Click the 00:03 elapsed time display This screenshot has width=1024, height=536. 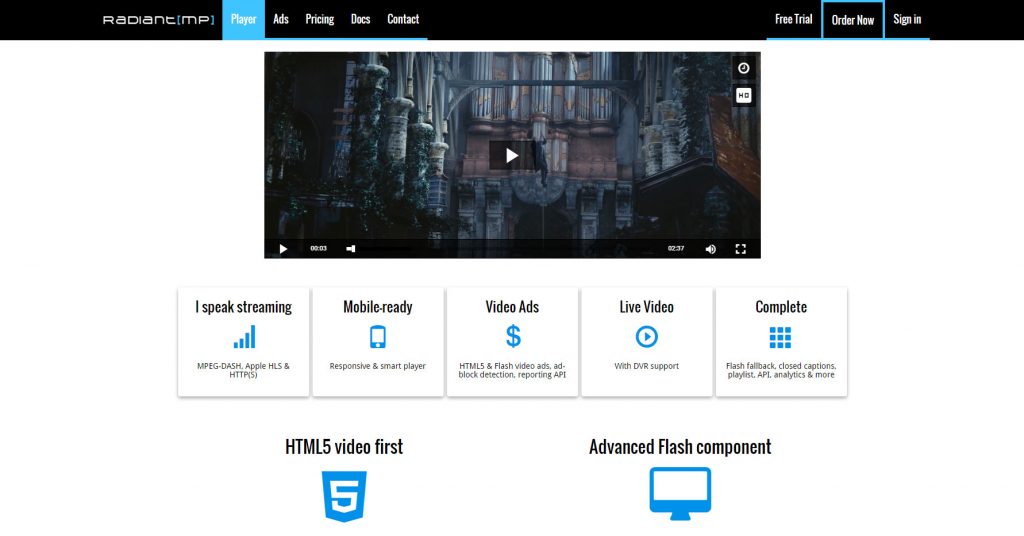(318, 249)
